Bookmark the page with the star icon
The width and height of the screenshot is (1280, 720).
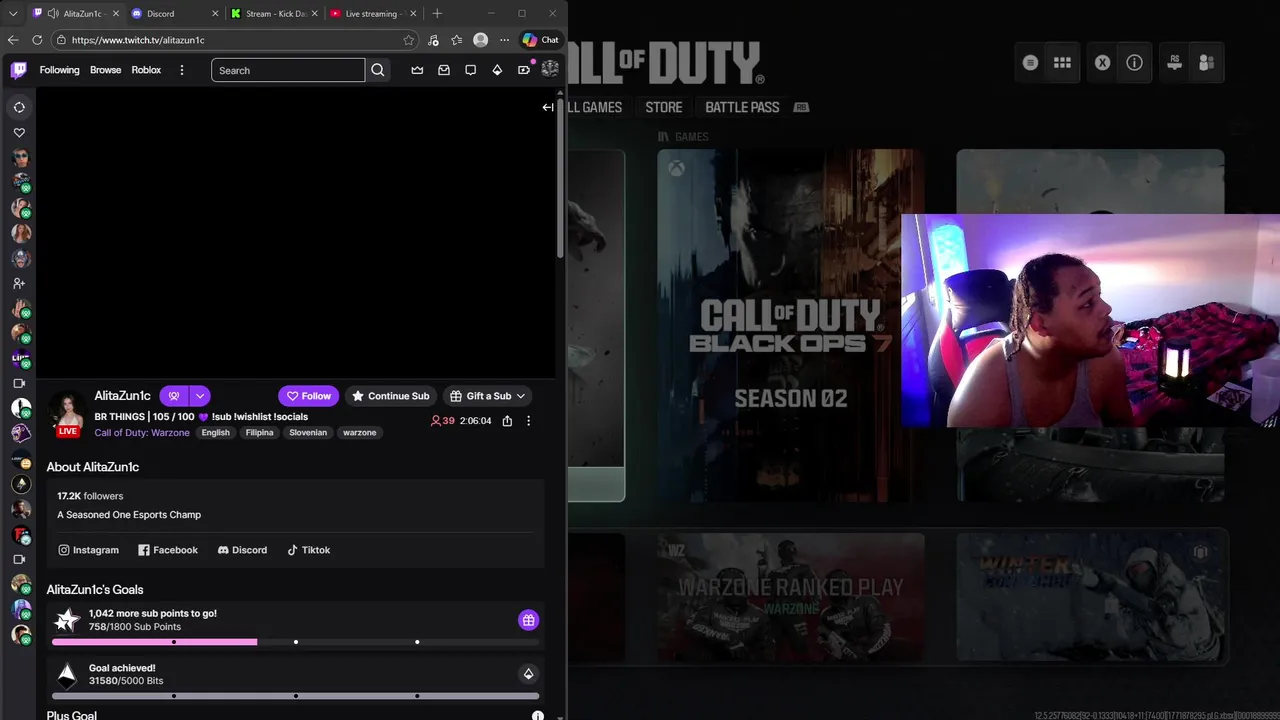(408, 40)
